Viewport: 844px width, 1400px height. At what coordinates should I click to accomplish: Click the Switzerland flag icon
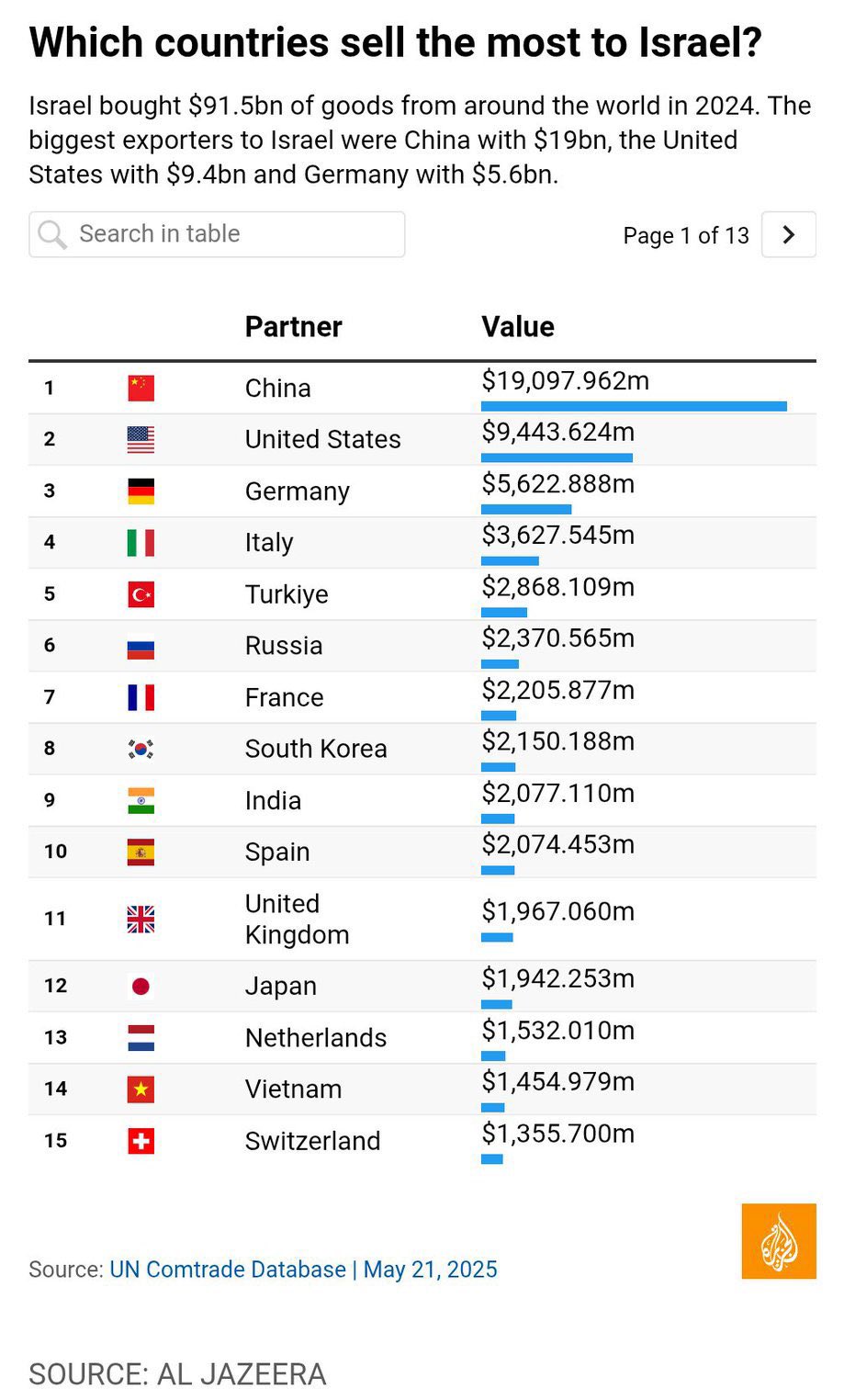click(141, 1141)
